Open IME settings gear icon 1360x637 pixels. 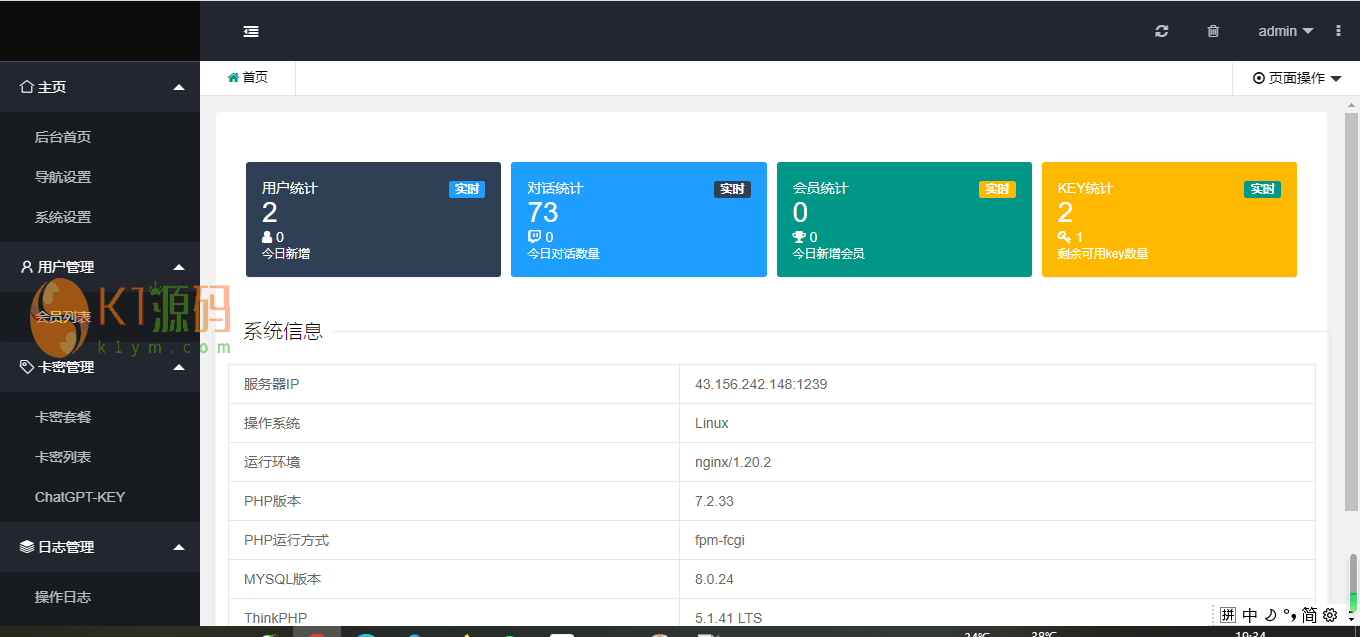pyautogui.click(x=1330, y=615)
